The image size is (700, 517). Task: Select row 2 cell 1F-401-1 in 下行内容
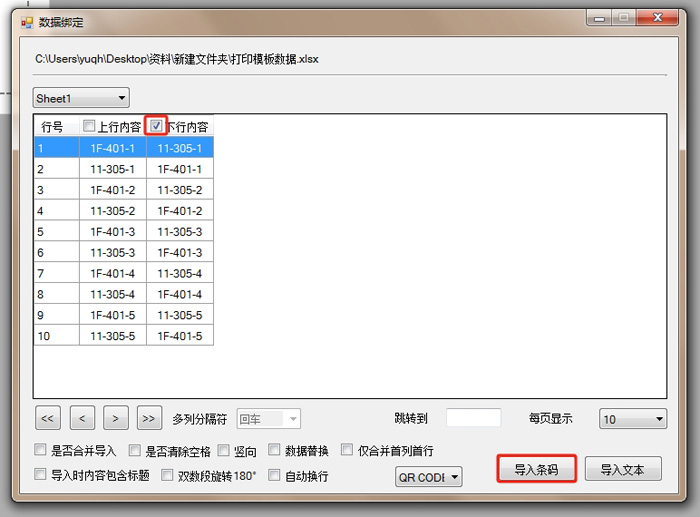coord(180,168)
